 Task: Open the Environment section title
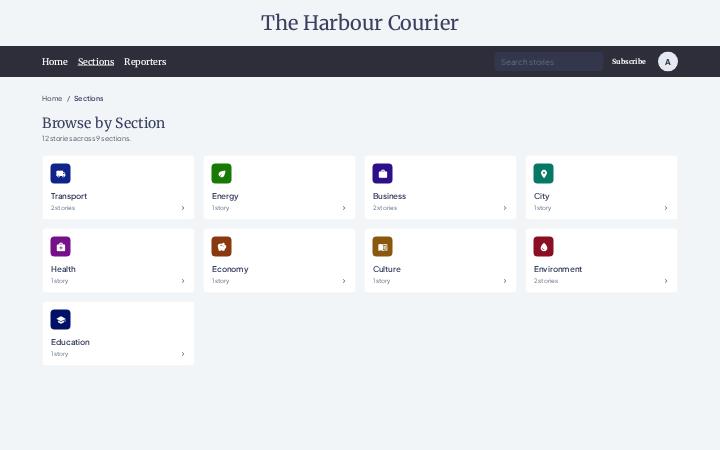pos(558,269)
